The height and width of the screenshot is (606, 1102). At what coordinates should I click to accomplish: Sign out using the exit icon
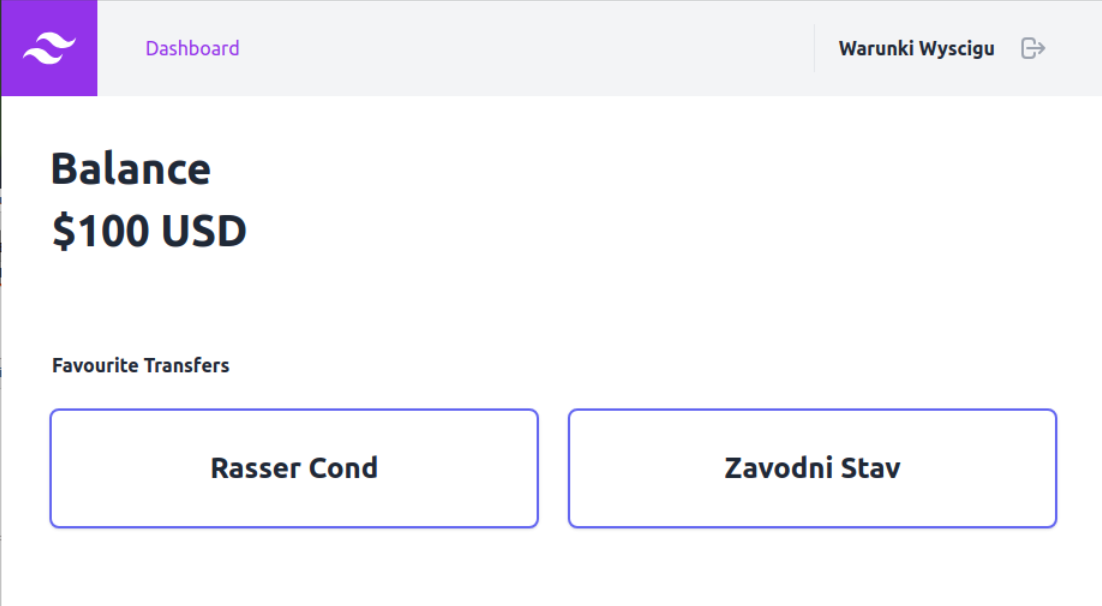click(1033, 48)
